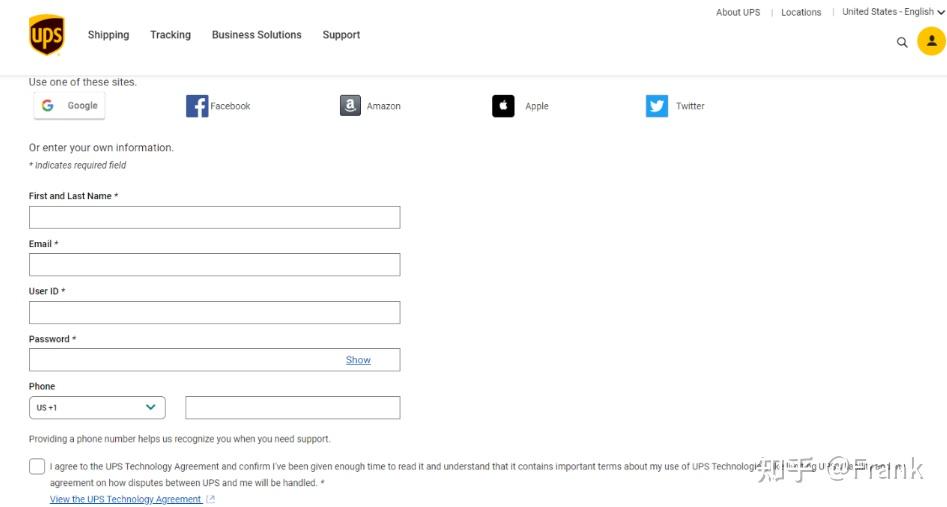Image resolution: width=947 pixels, height=507 pixels.
Task: Sign up with the Amazon icon
Action: tap(350, 106)
